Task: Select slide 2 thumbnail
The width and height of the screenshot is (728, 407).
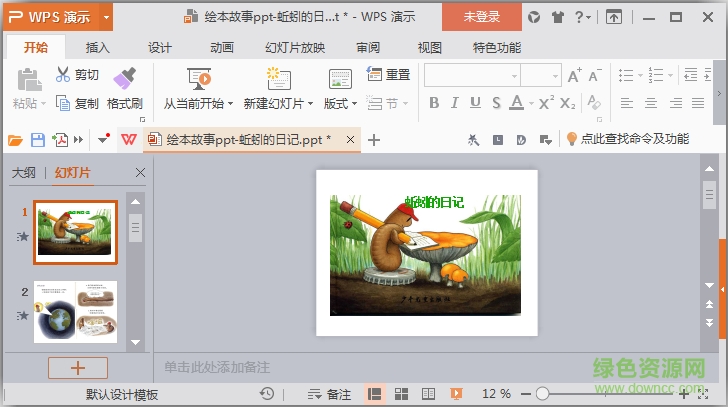Action: pos(75,312)
